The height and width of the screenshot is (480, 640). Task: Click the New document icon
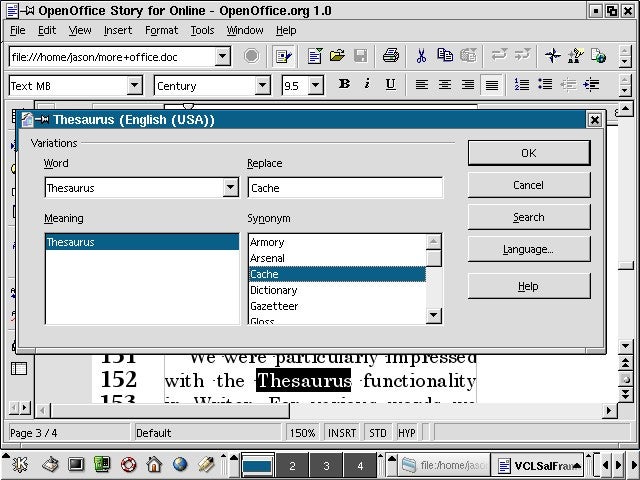coord(315,56)
